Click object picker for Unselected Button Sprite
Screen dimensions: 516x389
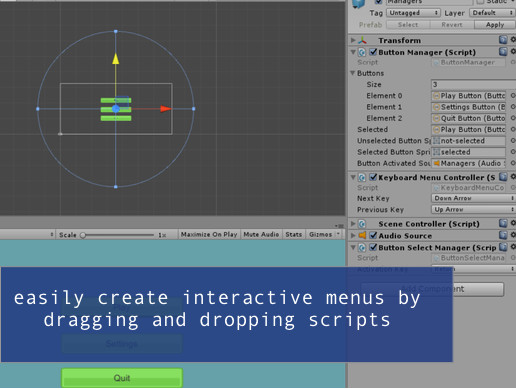(513, 141)
